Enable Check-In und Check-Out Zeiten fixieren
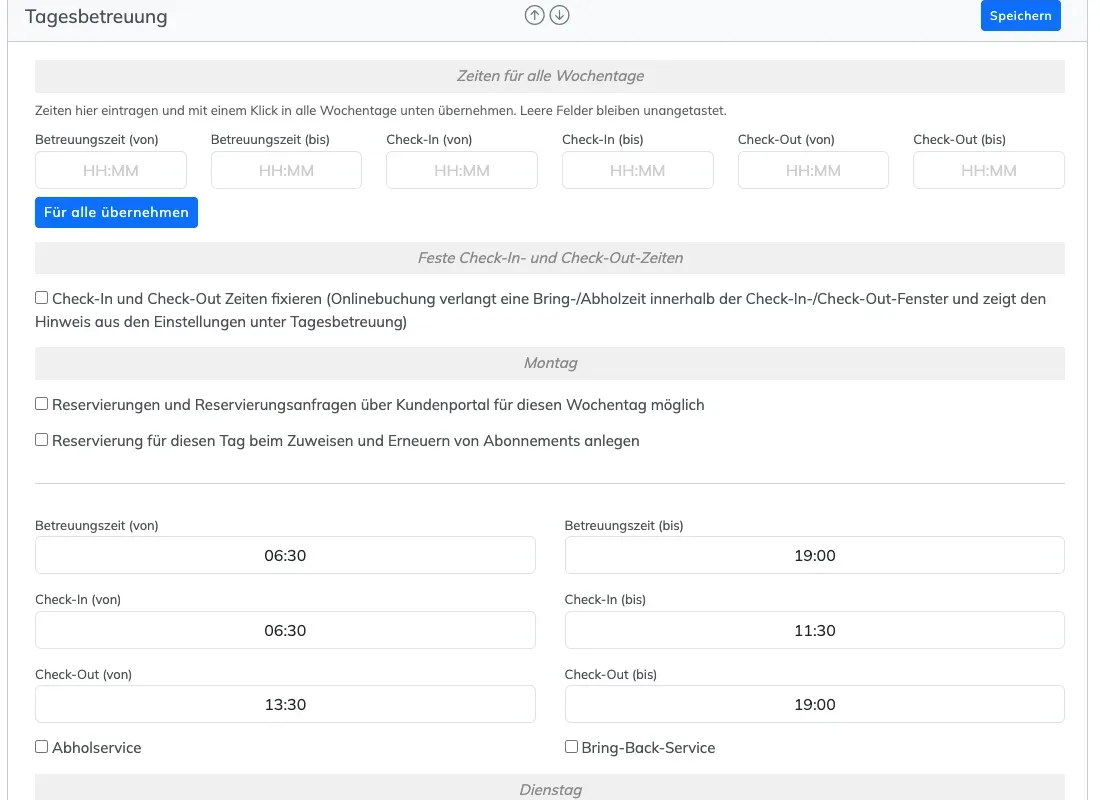This screenshot has height=800, width=1100. (x=41, y=298)
